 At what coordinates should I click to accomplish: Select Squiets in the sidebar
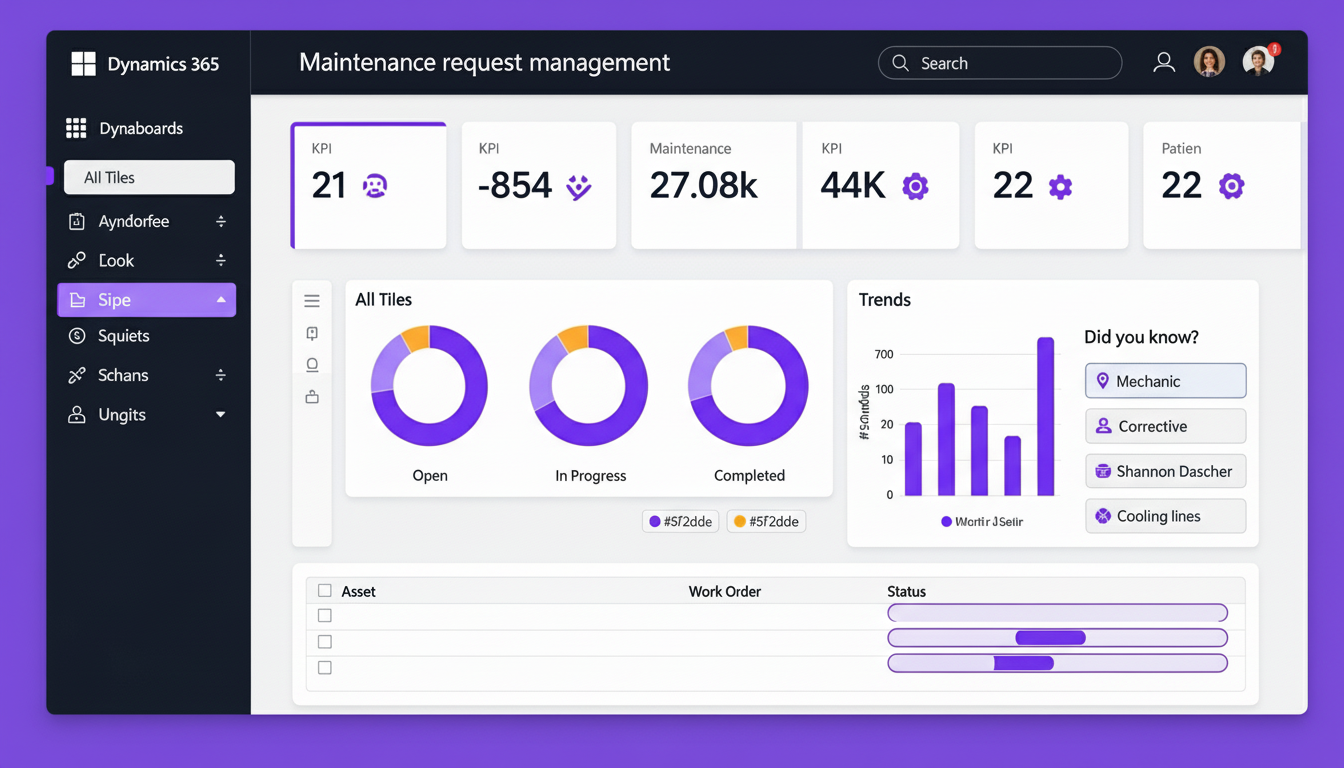(123, 336)
